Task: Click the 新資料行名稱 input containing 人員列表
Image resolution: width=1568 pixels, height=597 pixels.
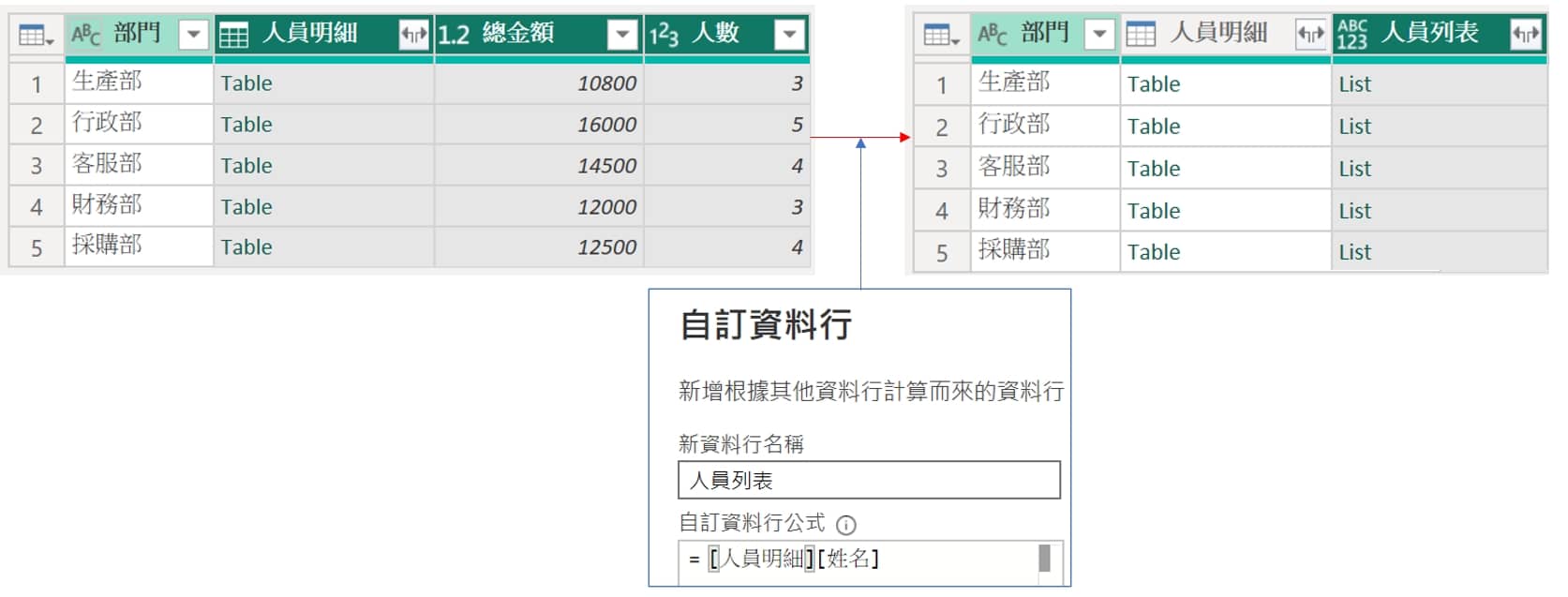Action: tap(868, 480)
